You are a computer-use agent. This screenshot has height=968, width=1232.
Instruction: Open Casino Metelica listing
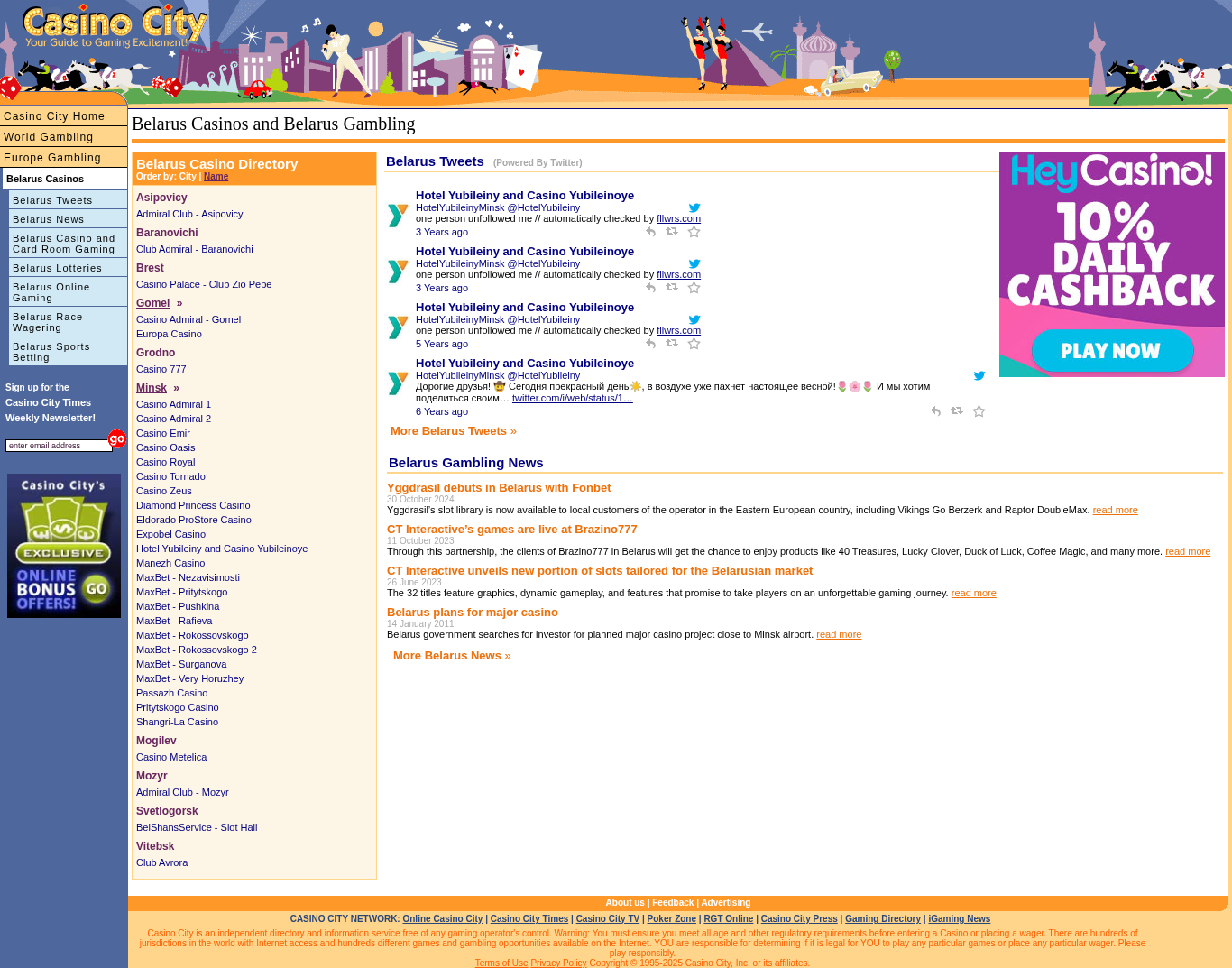point(171,757)
